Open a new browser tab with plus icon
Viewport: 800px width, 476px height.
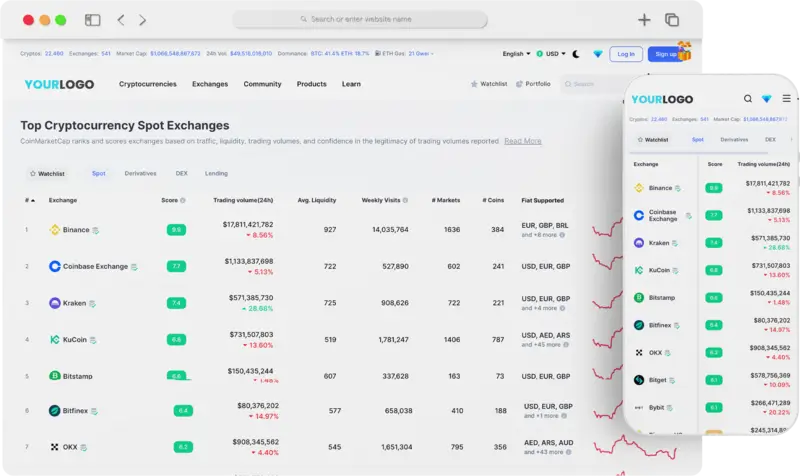click(644, 20)
